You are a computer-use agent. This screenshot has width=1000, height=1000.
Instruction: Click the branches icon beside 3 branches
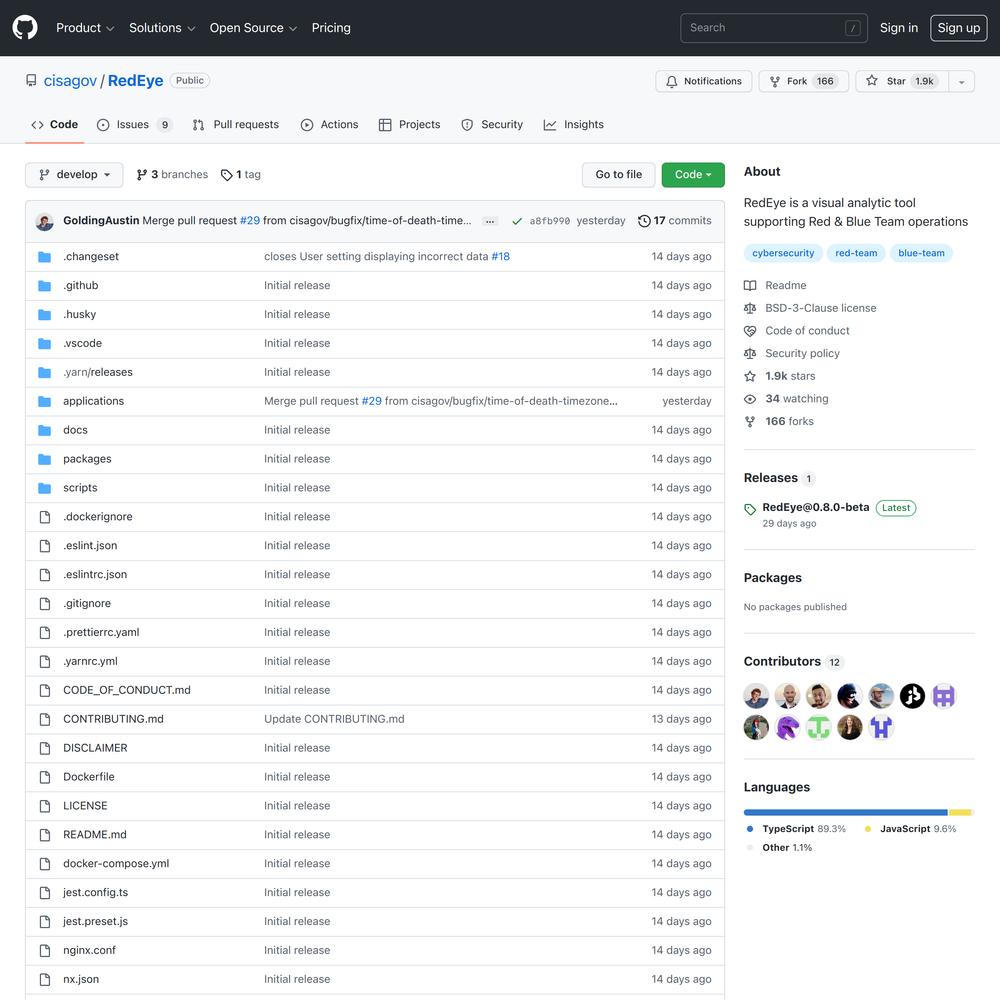coord(142,175)
